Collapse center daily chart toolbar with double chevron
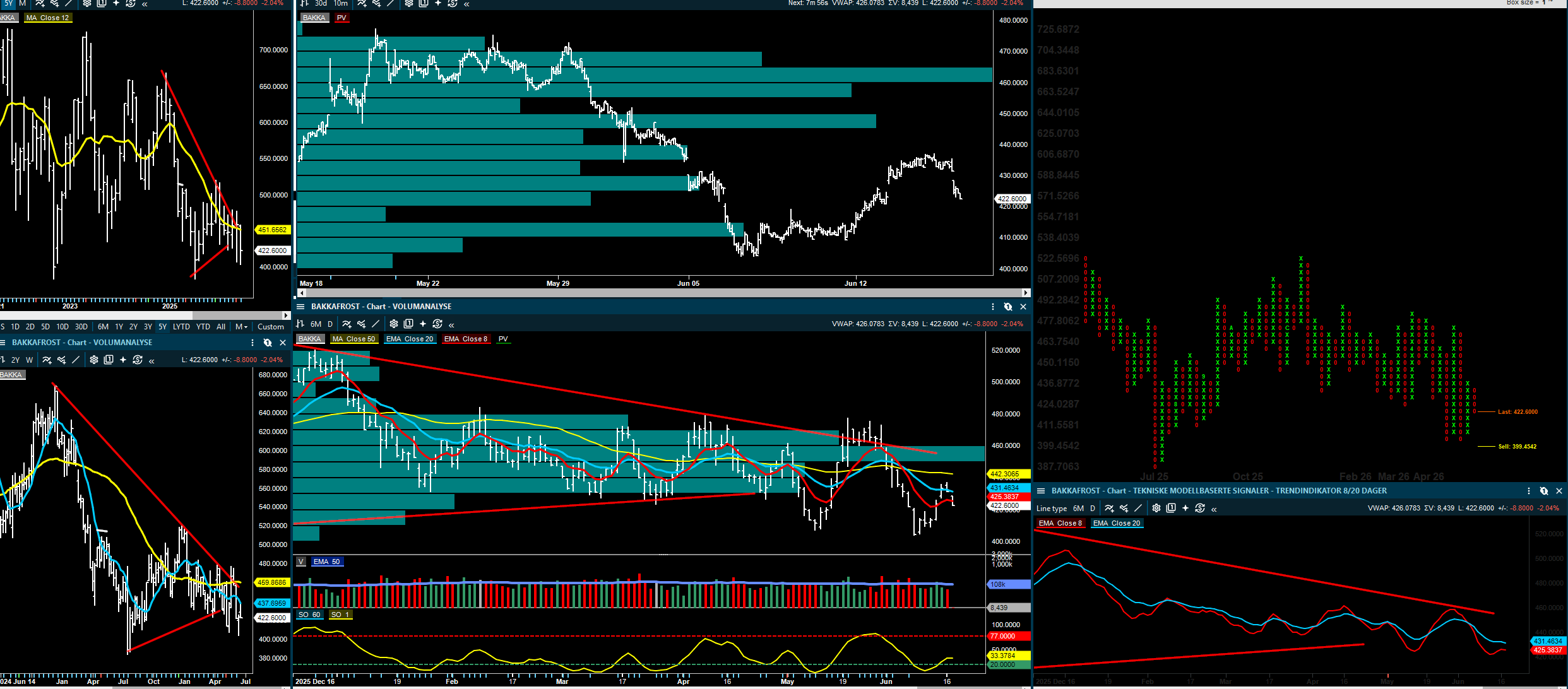 451,324
